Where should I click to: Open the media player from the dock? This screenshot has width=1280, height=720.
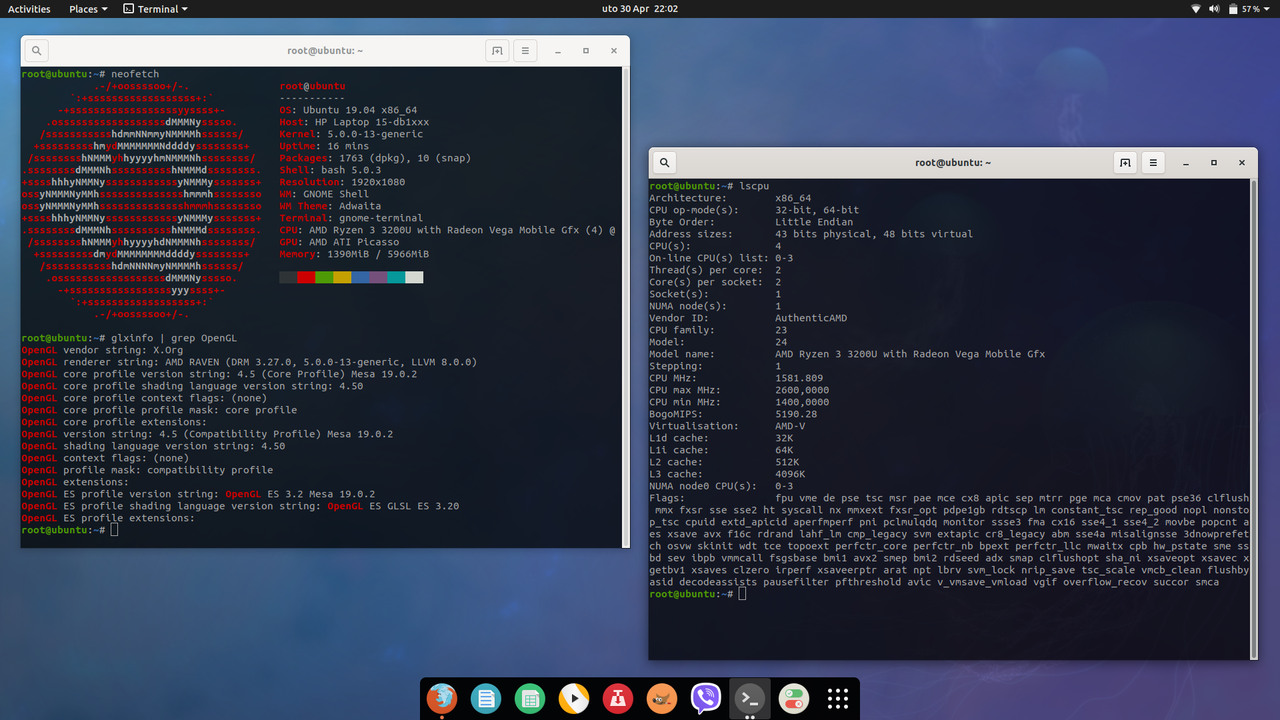tap(573, 699)
